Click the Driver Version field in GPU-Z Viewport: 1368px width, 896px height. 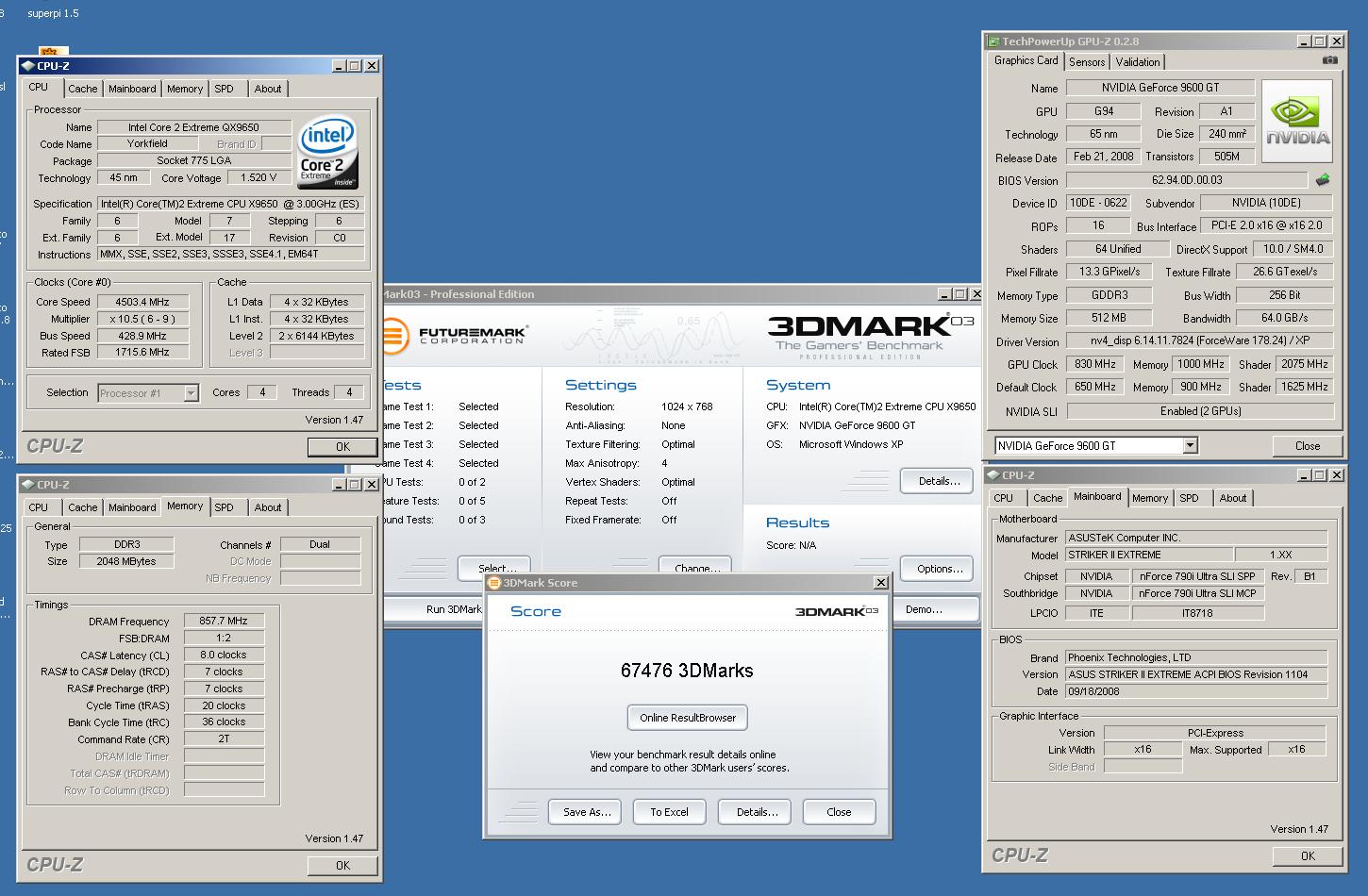click(1200, 341)
